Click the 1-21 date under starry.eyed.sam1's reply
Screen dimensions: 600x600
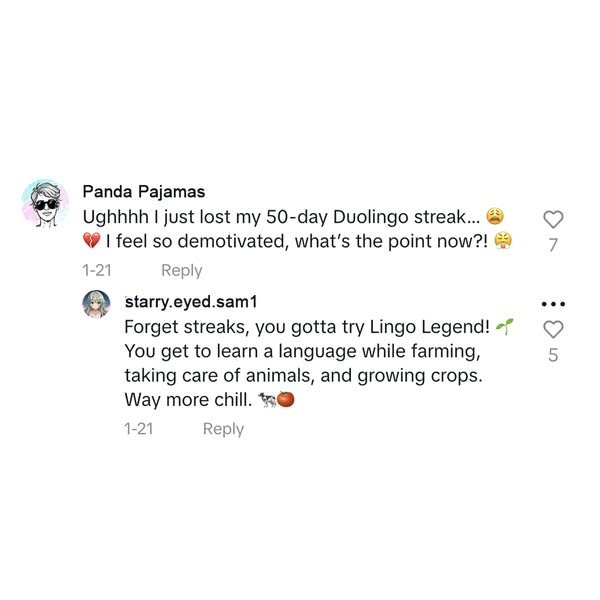pos(139,429)
